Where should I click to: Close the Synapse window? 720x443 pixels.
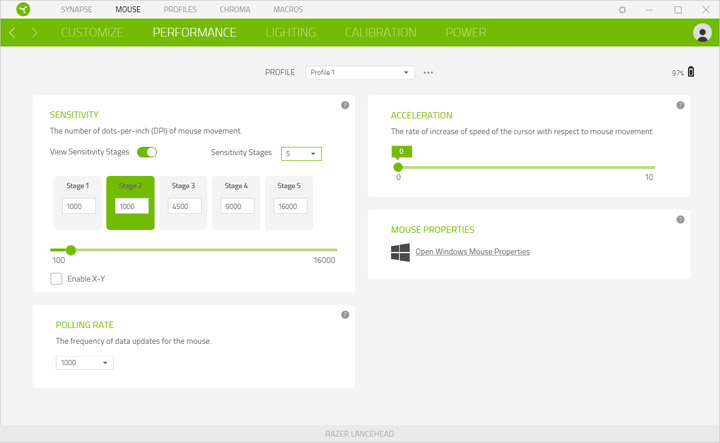point(706,9)
